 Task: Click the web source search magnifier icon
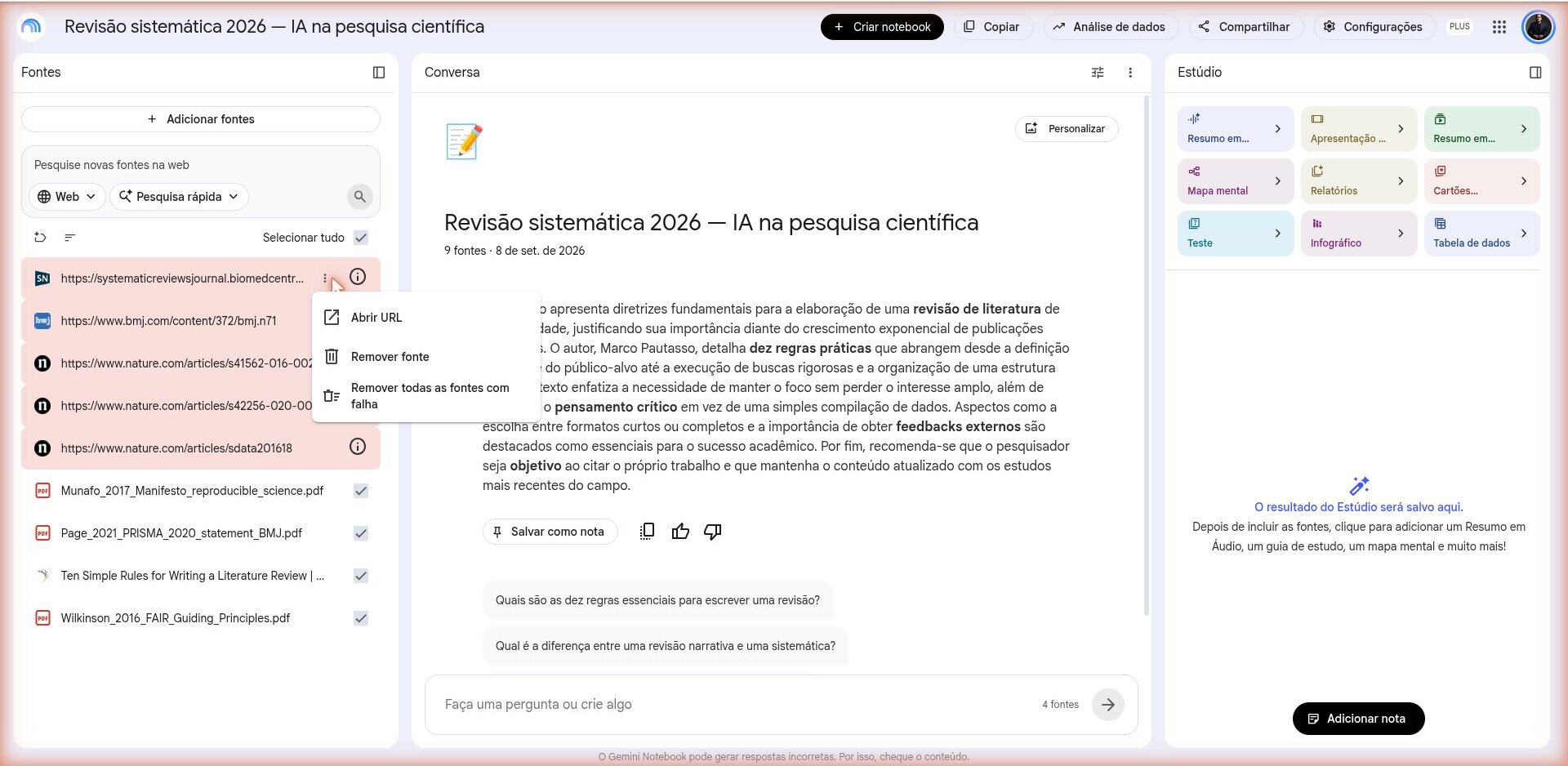360,197
